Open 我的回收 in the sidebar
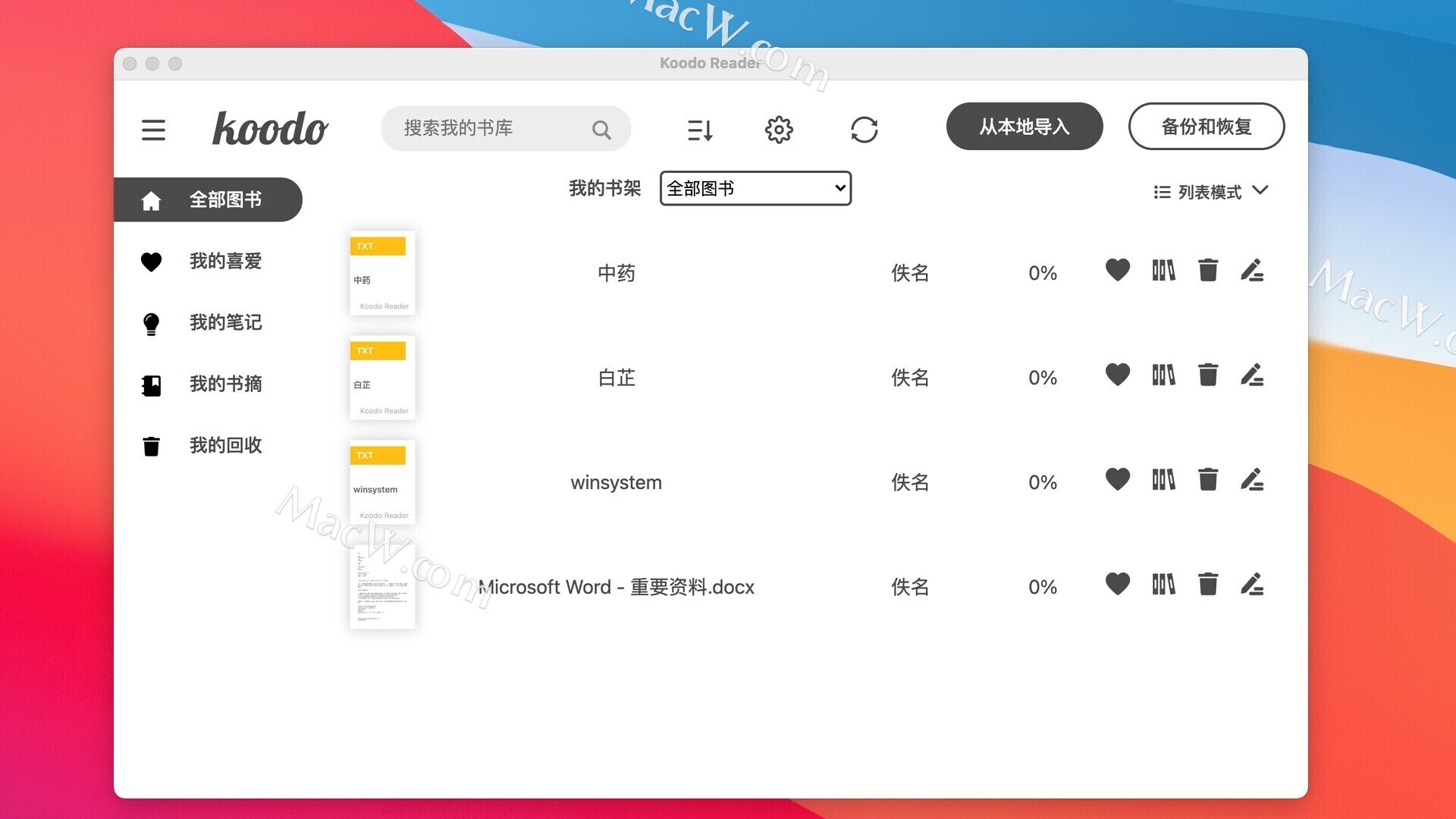 (202, 445)
